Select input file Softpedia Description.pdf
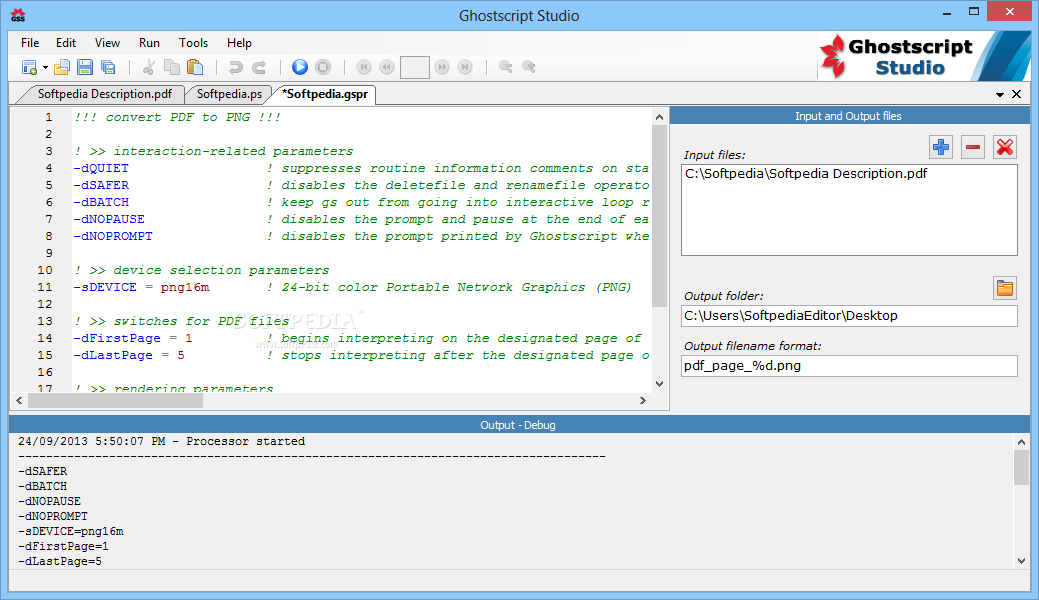Screen dimensions: 1039x600 point(806,174)
